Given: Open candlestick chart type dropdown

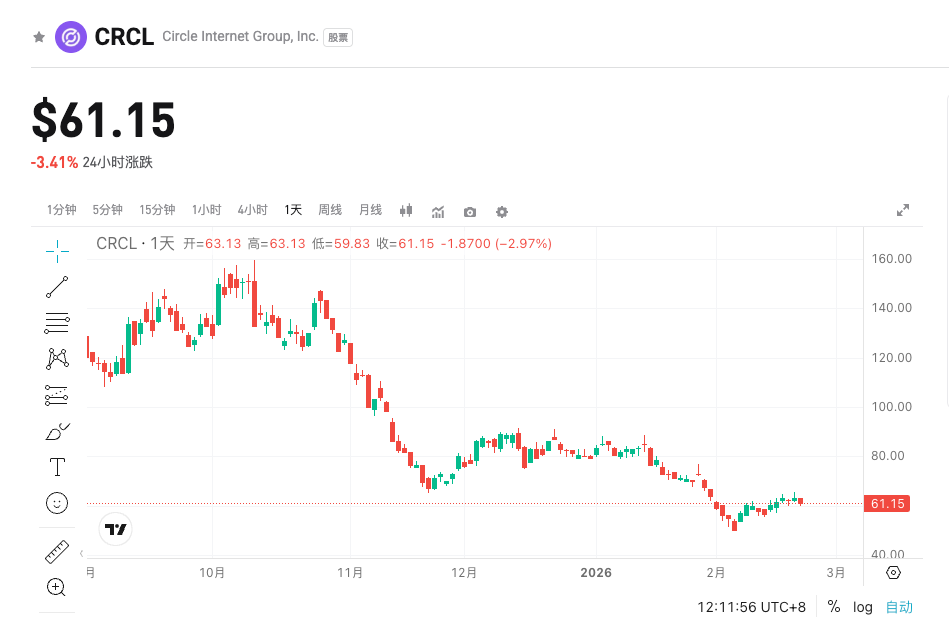Looking at the screenshot, I should point(406,211).
